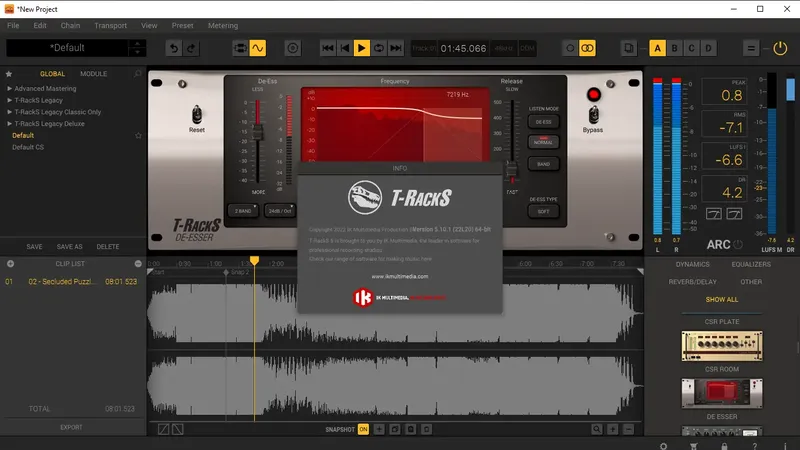Click the DELETE preset button
Screen dimensions: 800x450
[108, 246]
